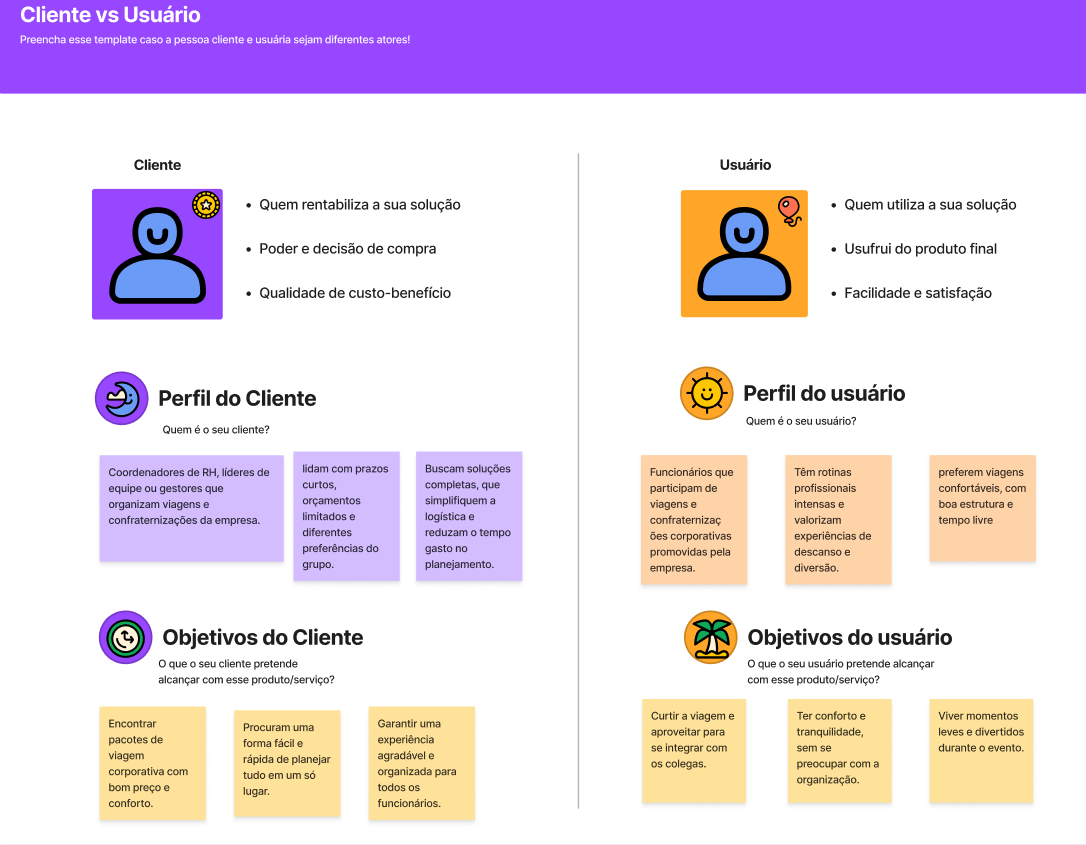
Task: Click the sun icon beside Perfil do usuário
Action: click(706, 393)
